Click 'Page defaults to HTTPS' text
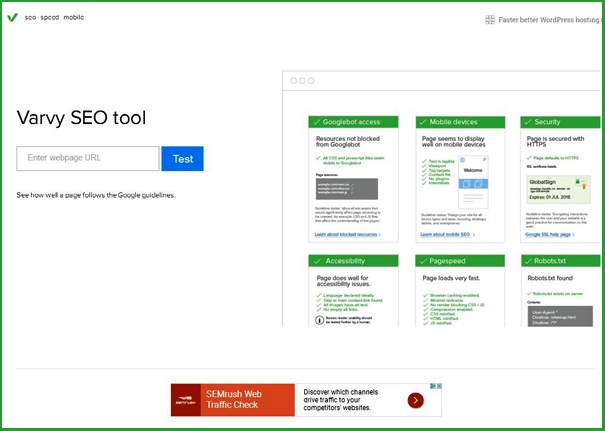Screen dimensions: 605x431 click(556, 158)
